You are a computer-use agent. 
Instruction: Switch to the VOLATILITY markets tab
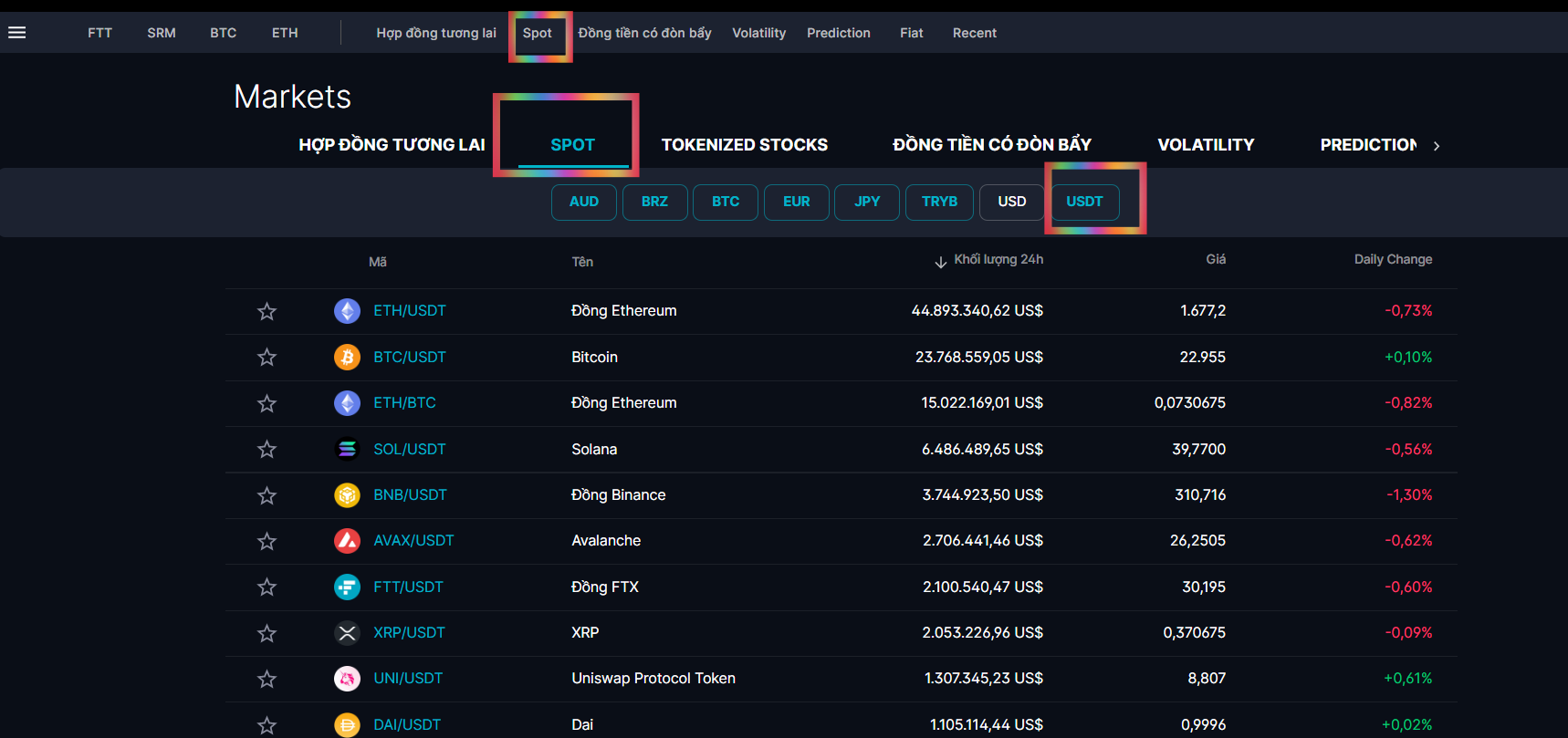[1206, 145]
